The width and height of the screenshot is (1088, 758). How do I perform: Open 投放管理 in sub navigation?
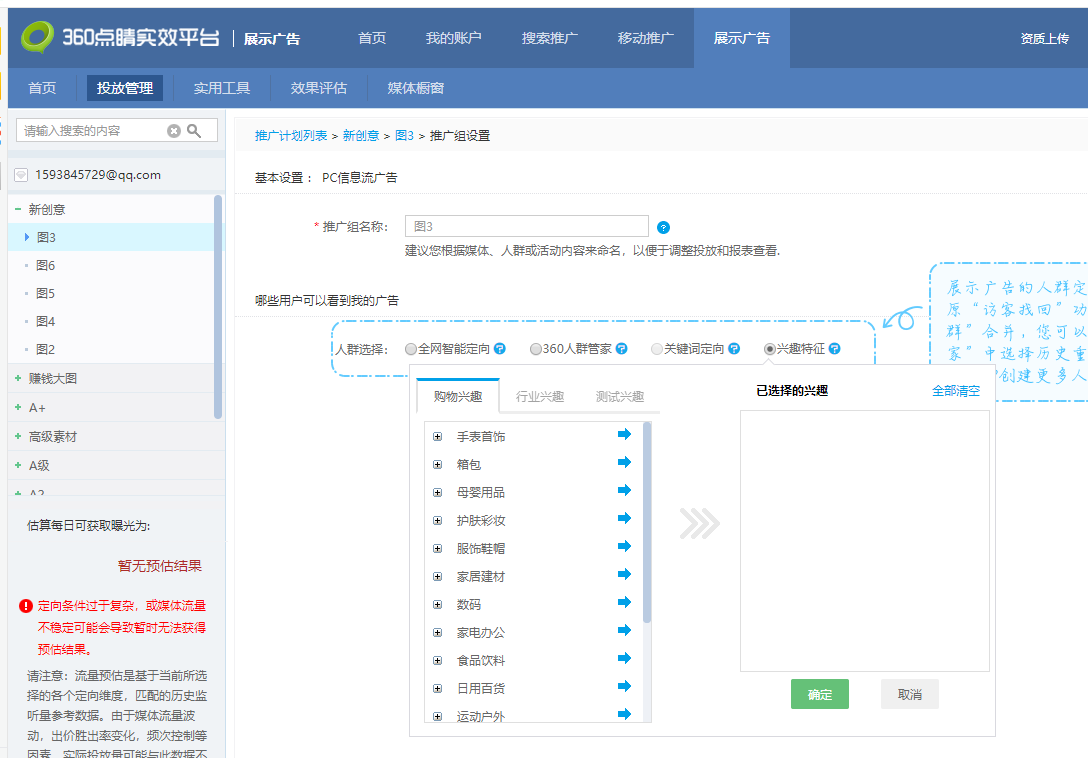point(125,88)
